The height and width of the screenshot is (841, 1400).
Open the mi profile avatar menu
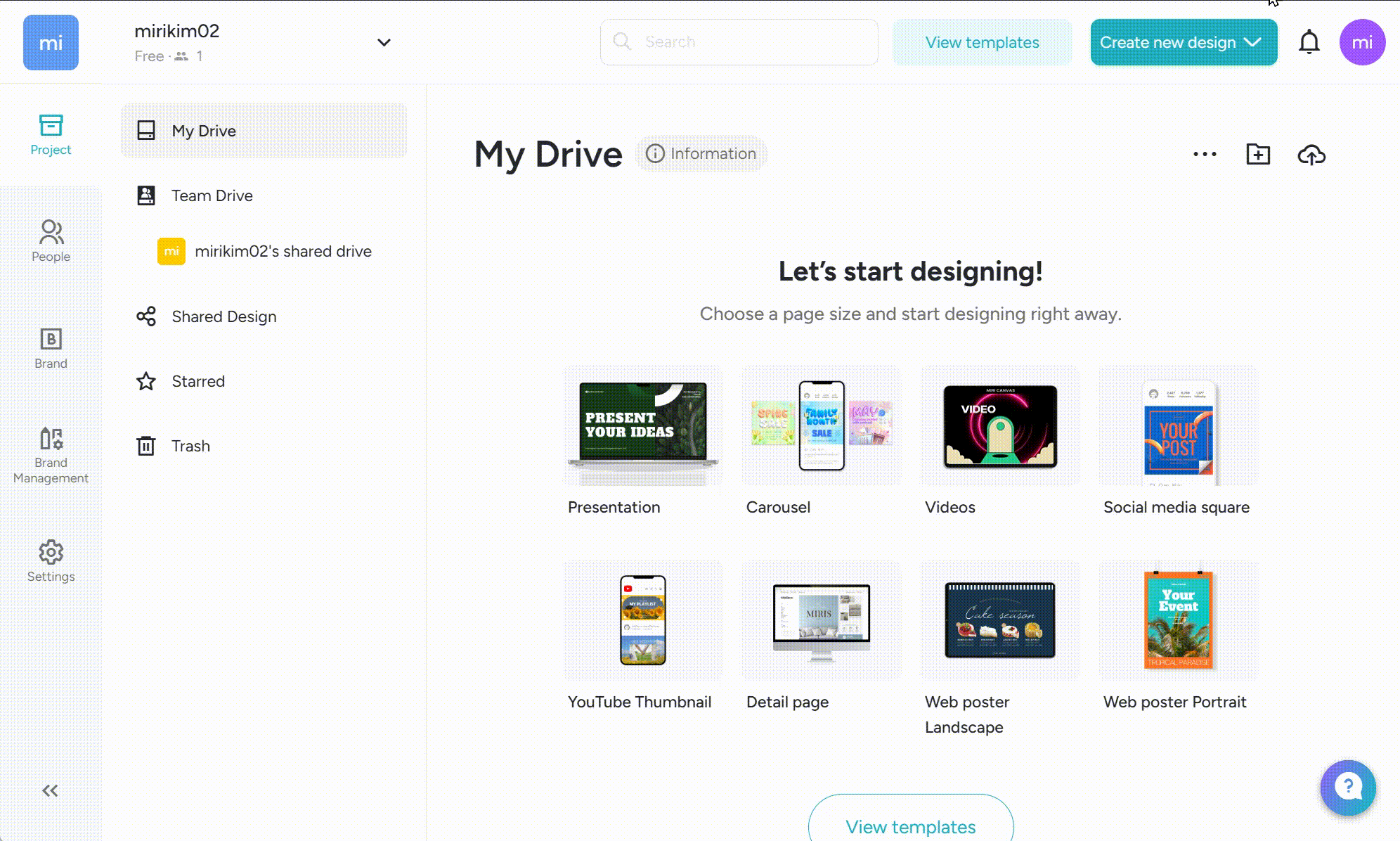pyautogui.click(x=1361, y=42)
